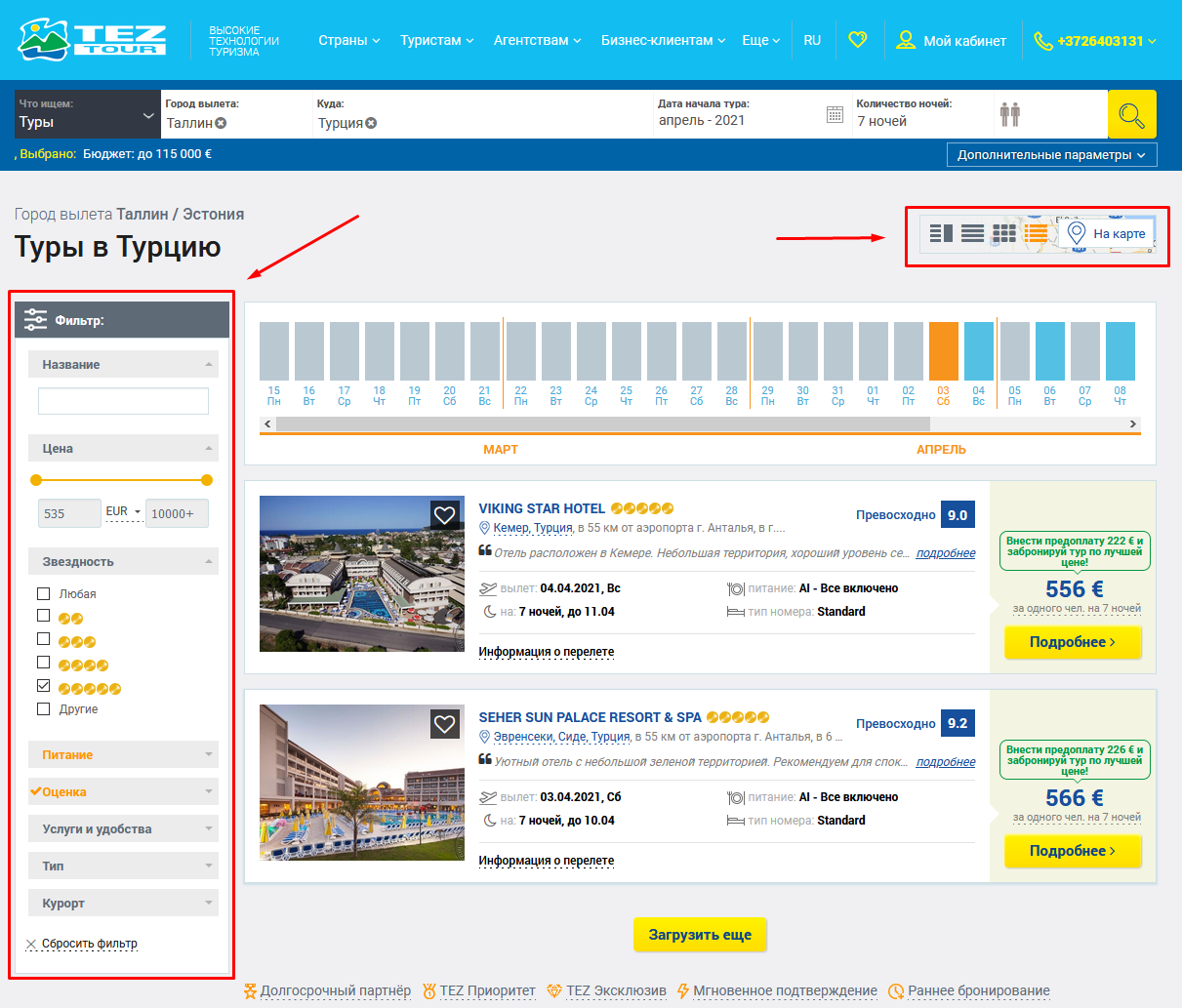Expand the Курорт filter section
This screenshot has height=1008, width=1182.
coord(123,903)
